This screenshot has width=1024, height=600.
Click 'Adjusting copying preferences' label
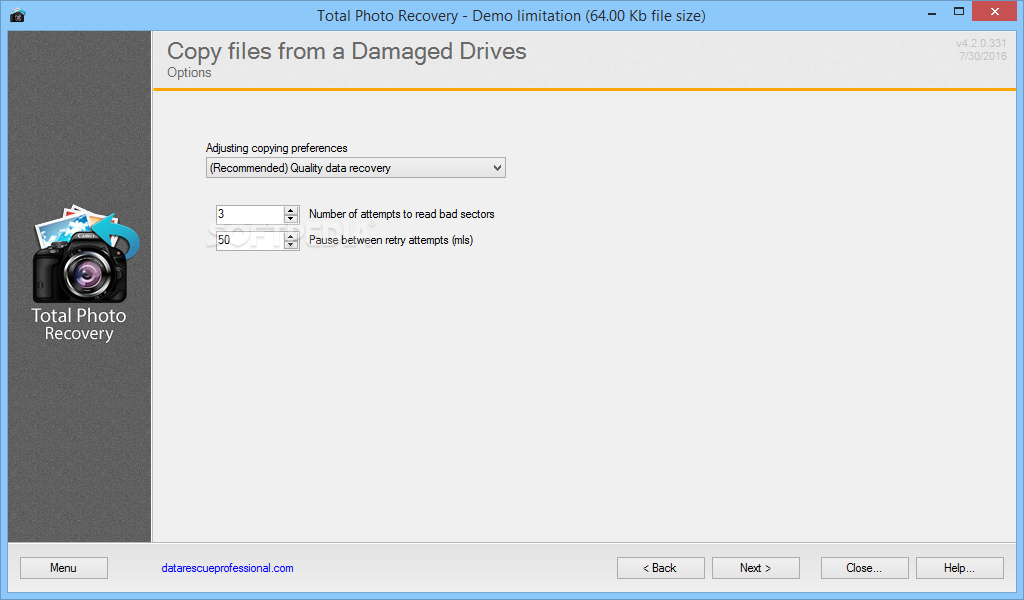(277, 148)
